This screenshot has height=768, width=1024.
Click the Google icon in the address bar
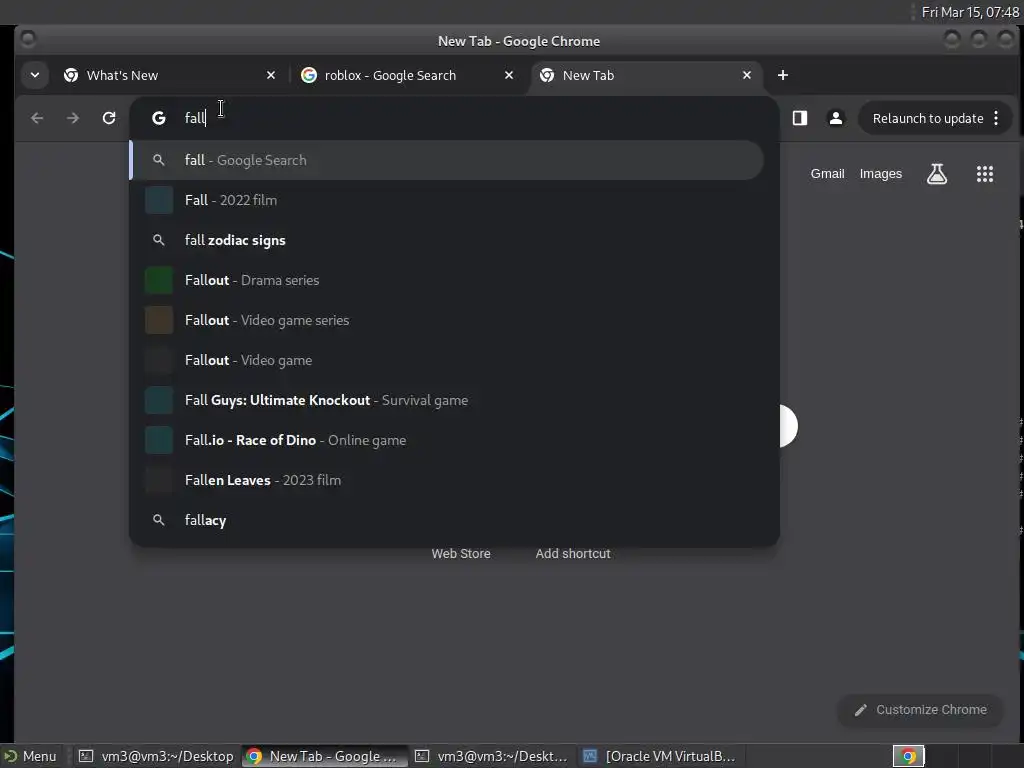pyautogui.click(x=159, y=118)
